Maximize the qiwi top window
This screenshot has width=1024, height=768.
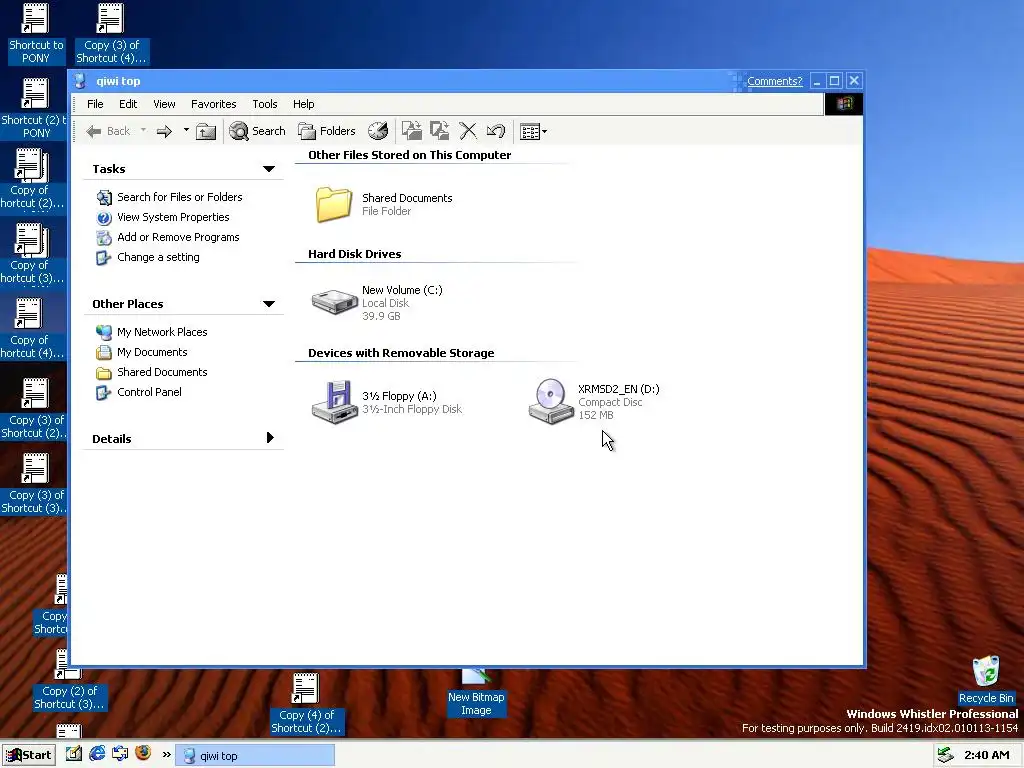(x=834, y=81)
